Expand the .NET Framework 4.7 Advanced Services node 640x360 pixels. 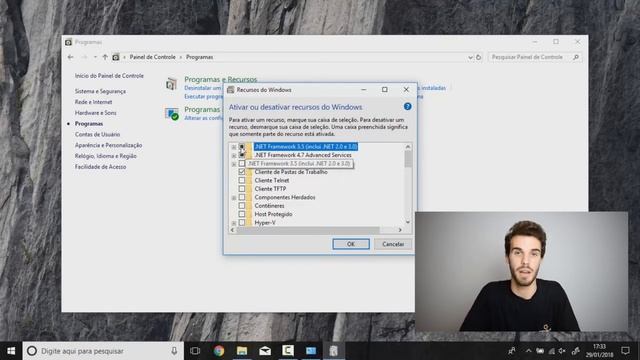click(x=234, y=156)
